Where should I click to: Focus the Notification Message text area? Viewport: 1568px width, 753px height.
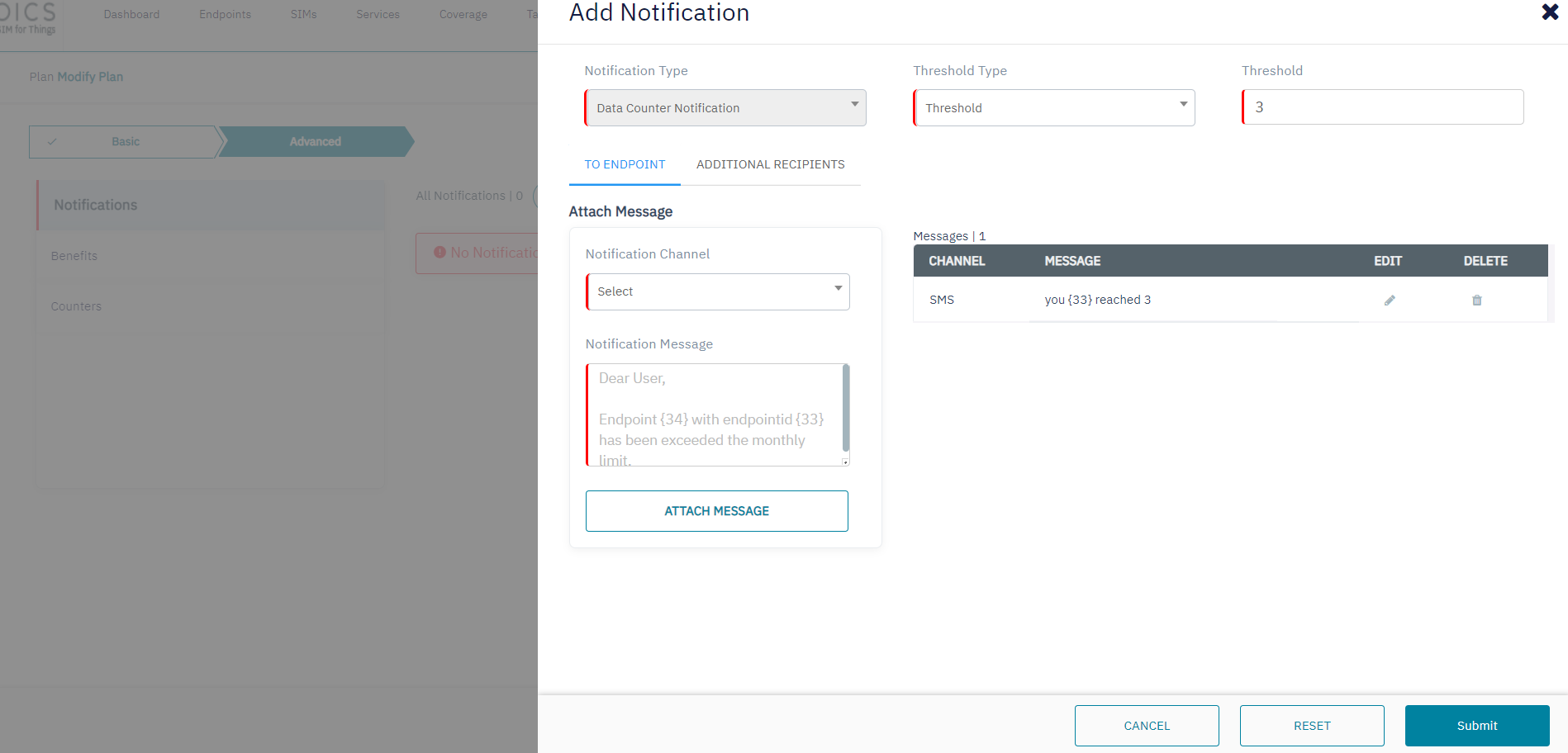pos(712,414)
